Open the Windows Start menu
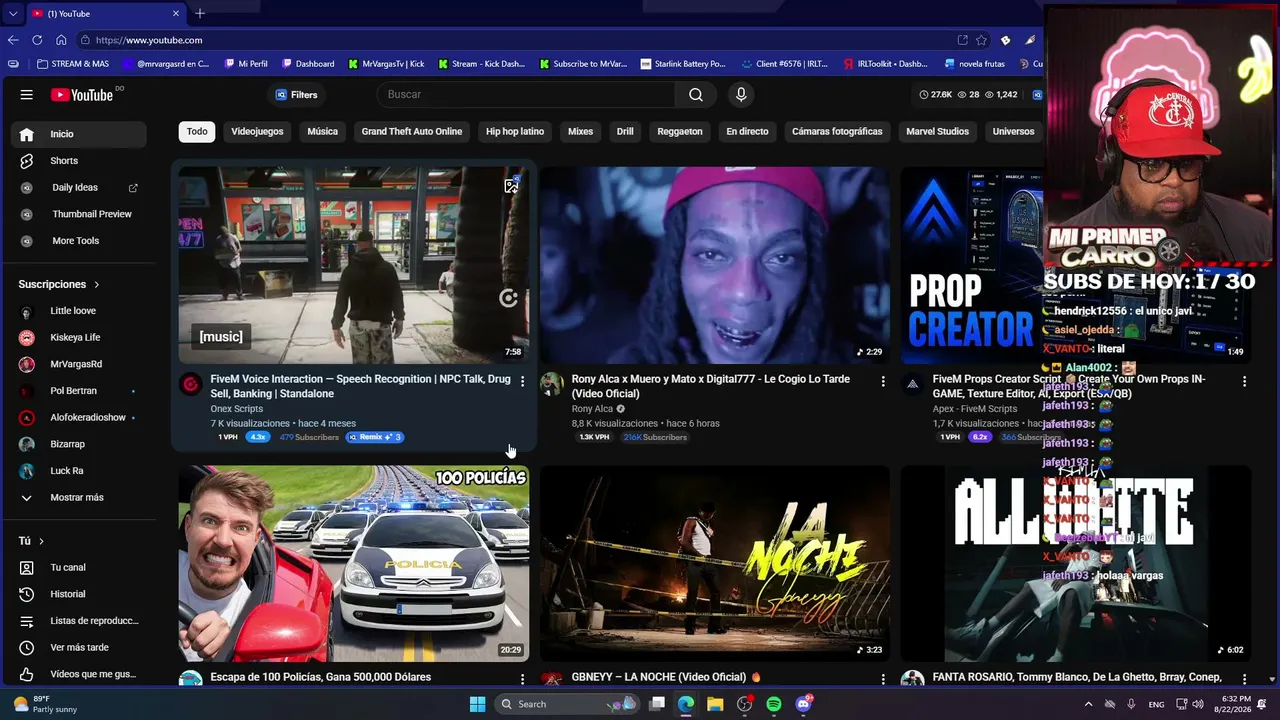1280x720 pixels. click(477, 704)
